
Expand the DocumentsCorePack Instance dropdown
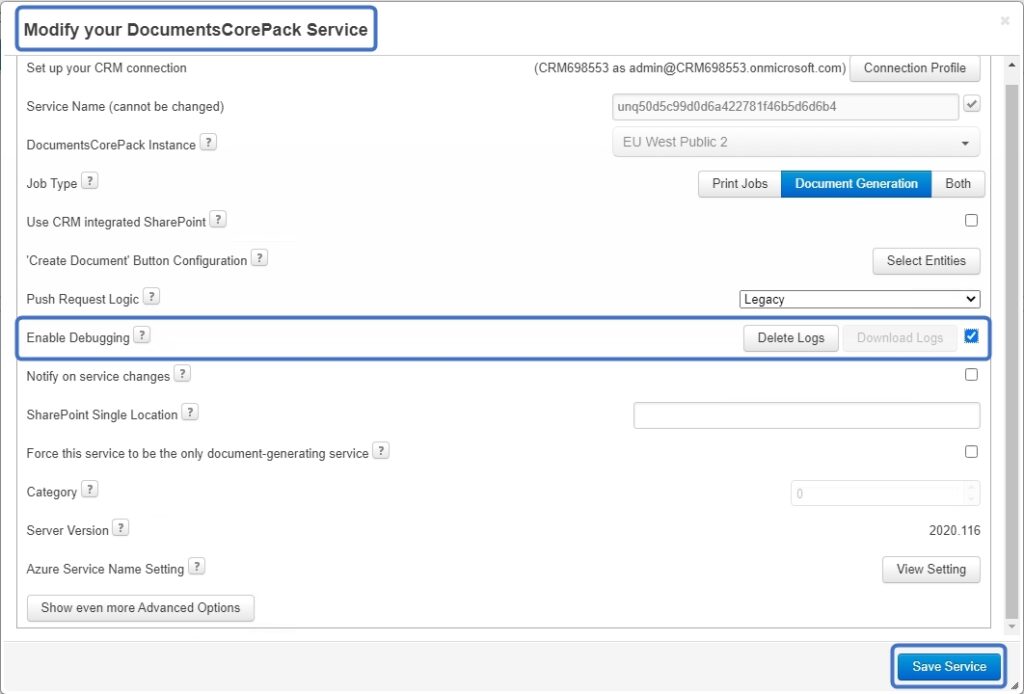point(796,142)
